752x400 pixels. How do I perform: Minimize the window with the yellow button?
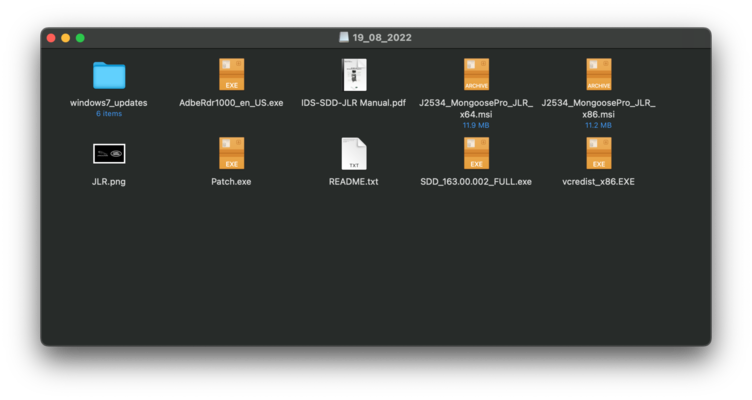66,38
